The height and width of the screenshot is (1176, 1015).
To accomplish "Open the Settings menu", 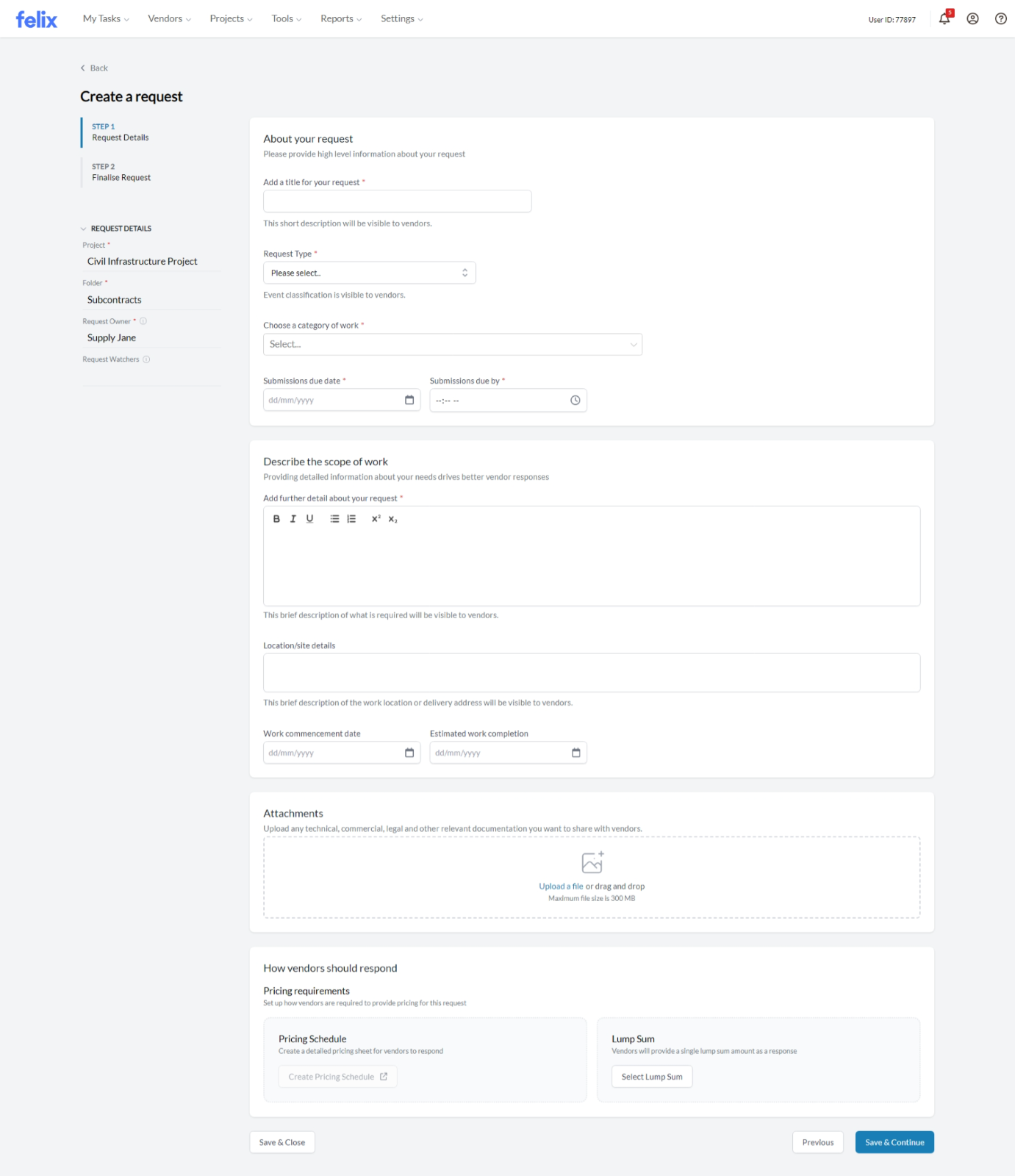I will click(x=402, y=19).
